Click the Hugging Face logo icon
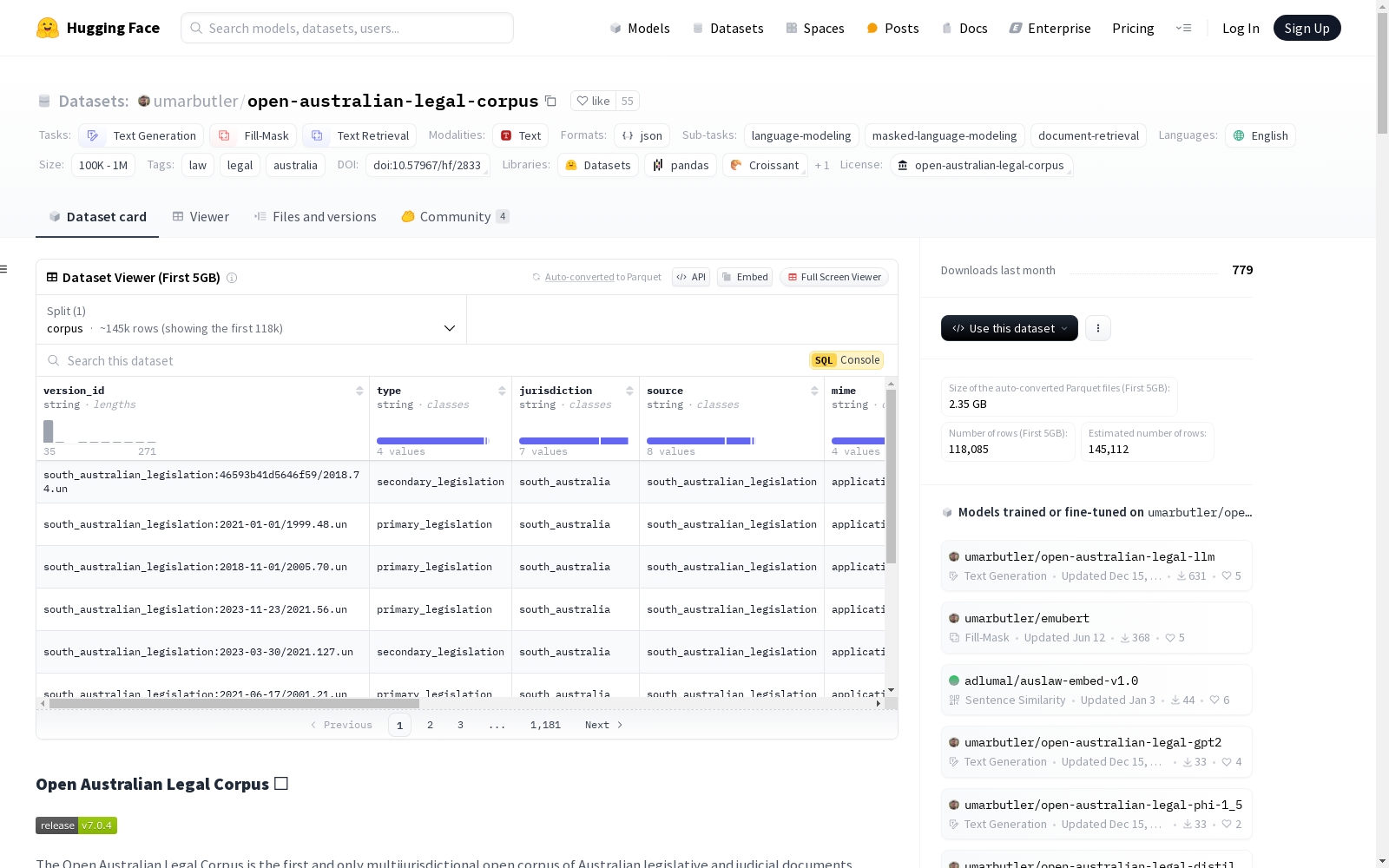The image size is (1389, 868). (48, 28)
